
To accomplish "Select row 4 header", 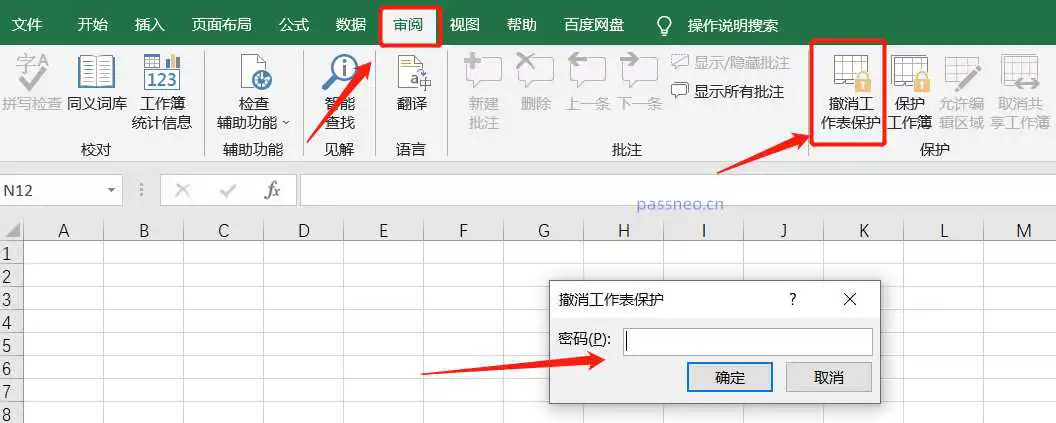I will point(11,323).
